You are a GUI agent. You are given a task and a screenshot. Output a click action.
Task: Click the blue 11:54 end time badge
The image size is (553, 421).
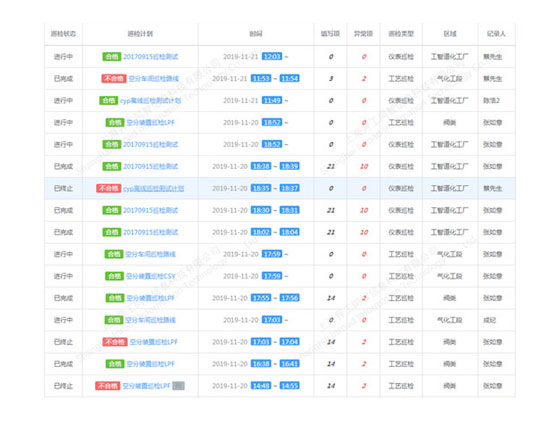(x=290, y=78)
